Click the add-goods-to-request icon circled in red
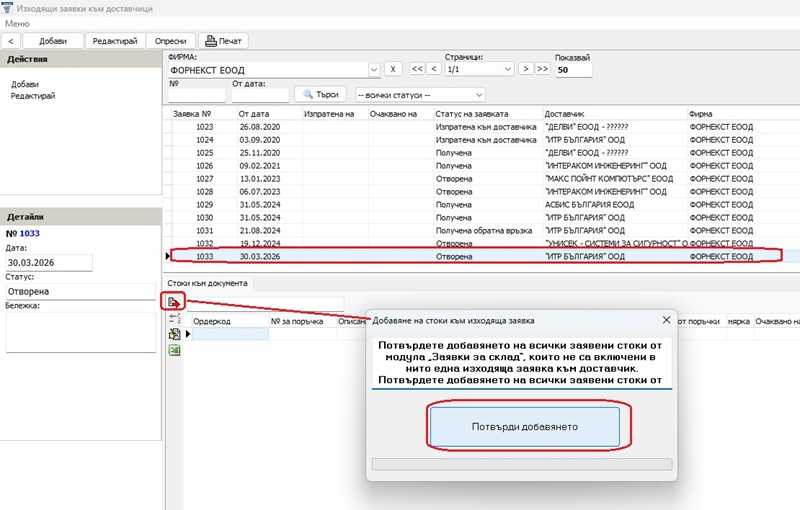 pyautogui.click(x=173, y=302)
